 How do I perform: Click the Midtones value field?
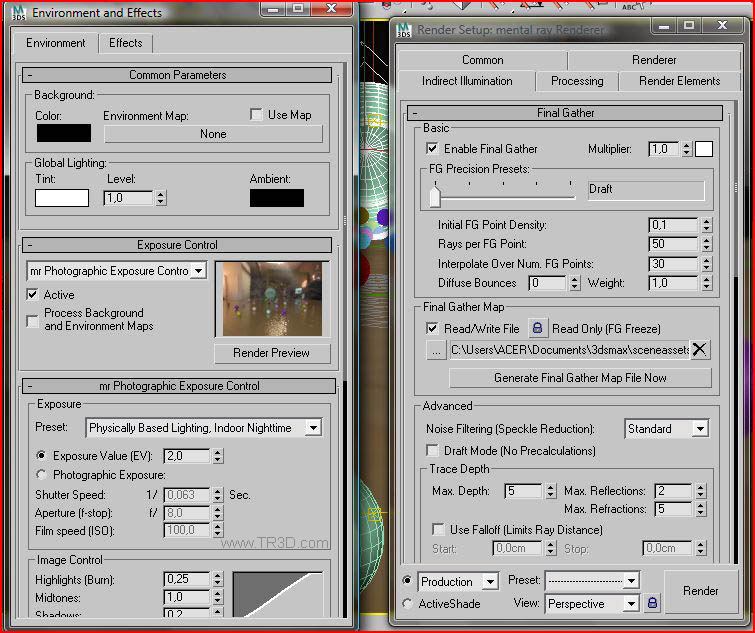[187, 597]
